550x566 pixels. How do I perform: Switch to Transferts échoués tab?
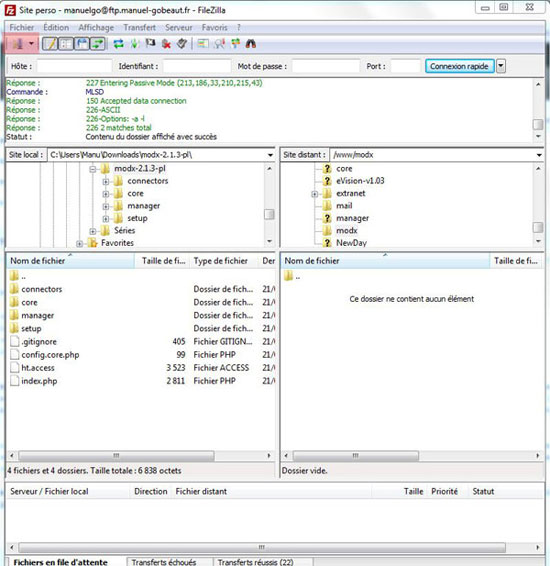click(164, 562)
